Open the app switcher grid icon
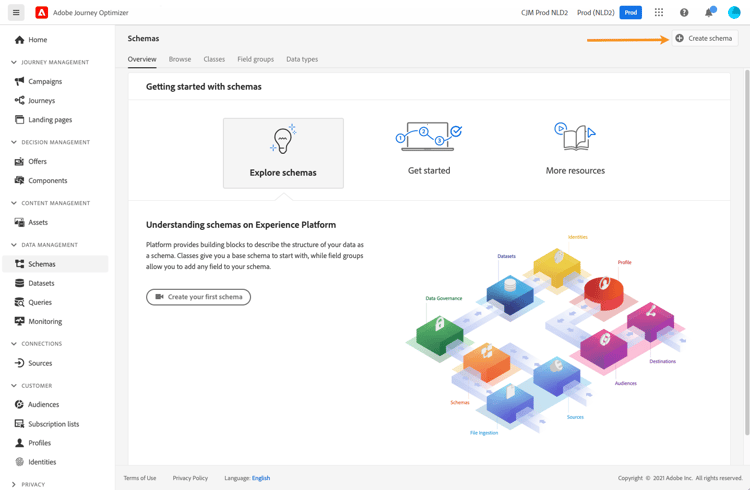Image resolution: width=750 pixels, height=490 pixels. click(659, 12)
